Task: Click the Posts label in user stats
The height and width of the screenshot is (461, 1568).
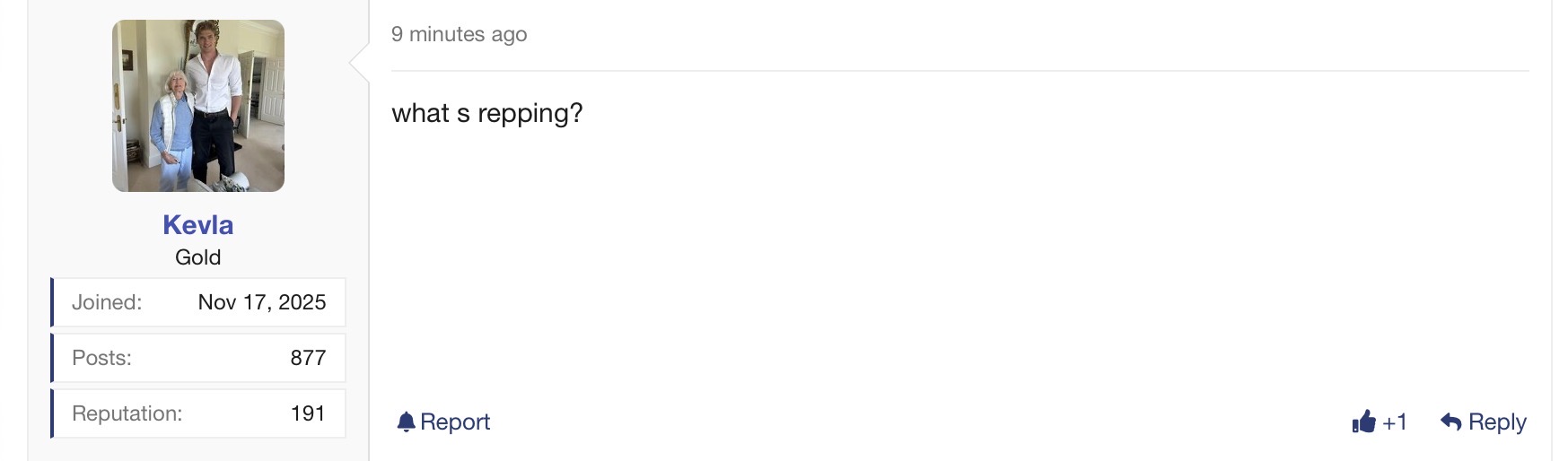Action: click(101, 358)
